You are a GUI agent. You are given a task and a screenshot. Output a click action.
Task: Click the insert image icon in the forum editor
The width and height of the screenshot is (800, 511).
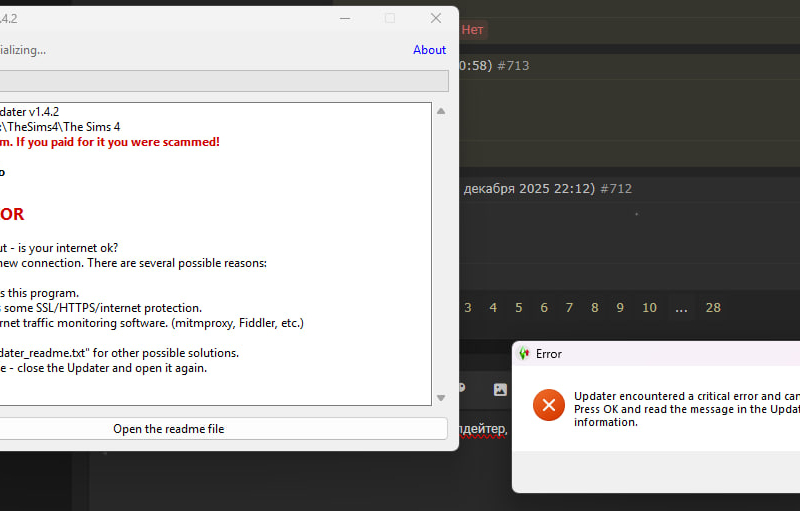click(500, 389)
